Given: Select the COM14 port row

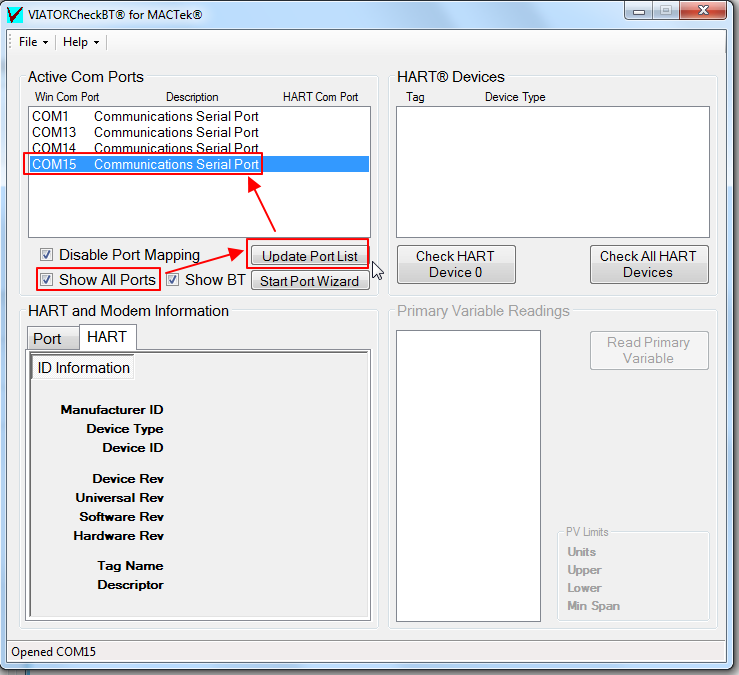Looking at the screenshot, I should click(x=198, y=148).
